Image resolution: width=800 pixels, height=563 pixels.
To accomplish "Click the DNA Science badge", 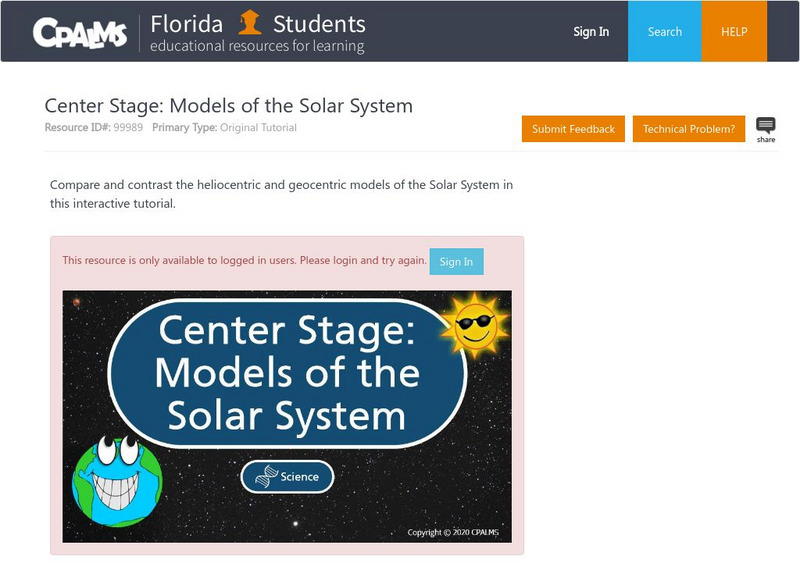I will 287,477.
